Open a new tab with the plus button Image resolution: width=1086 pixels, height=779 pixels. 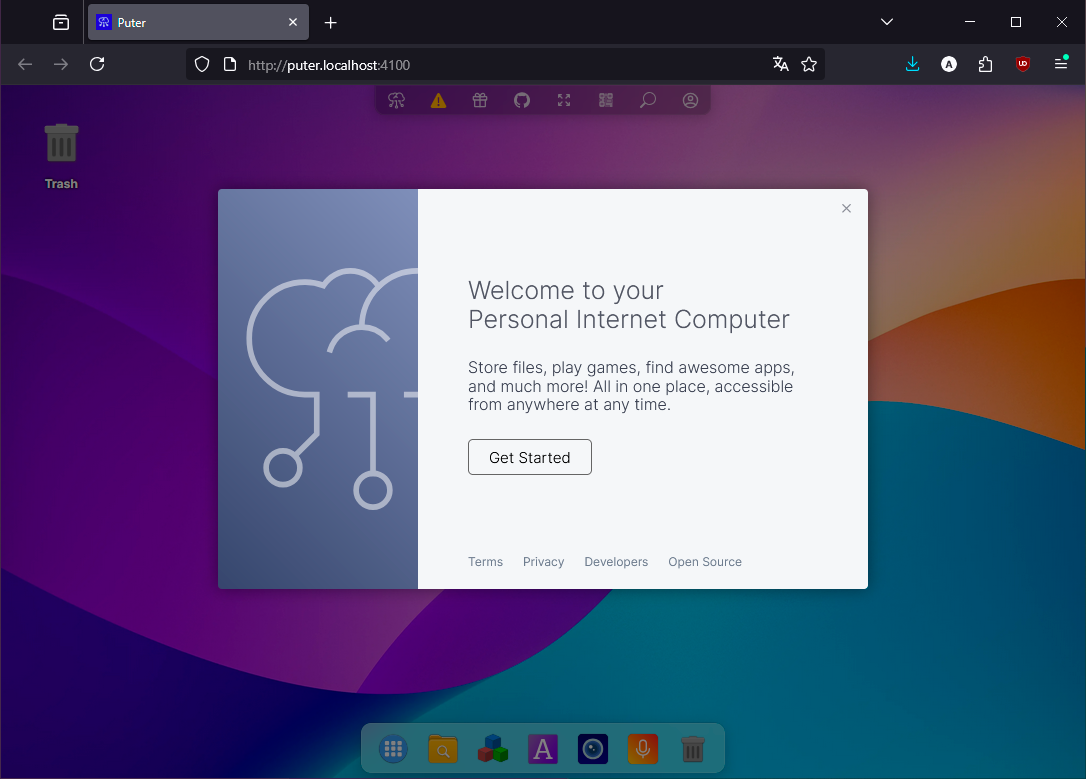[x=330, y=23]
